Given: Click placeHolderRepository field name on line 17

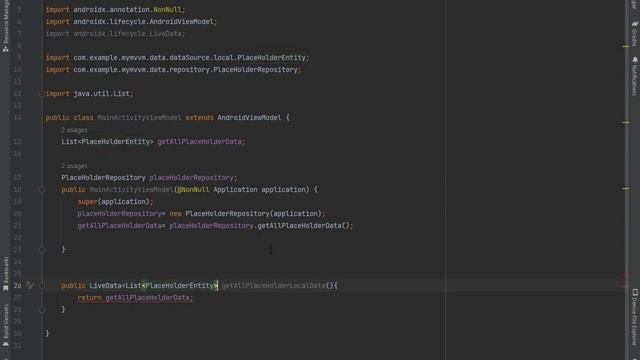Looking at the screenshot, I should (x=191, y=178).
